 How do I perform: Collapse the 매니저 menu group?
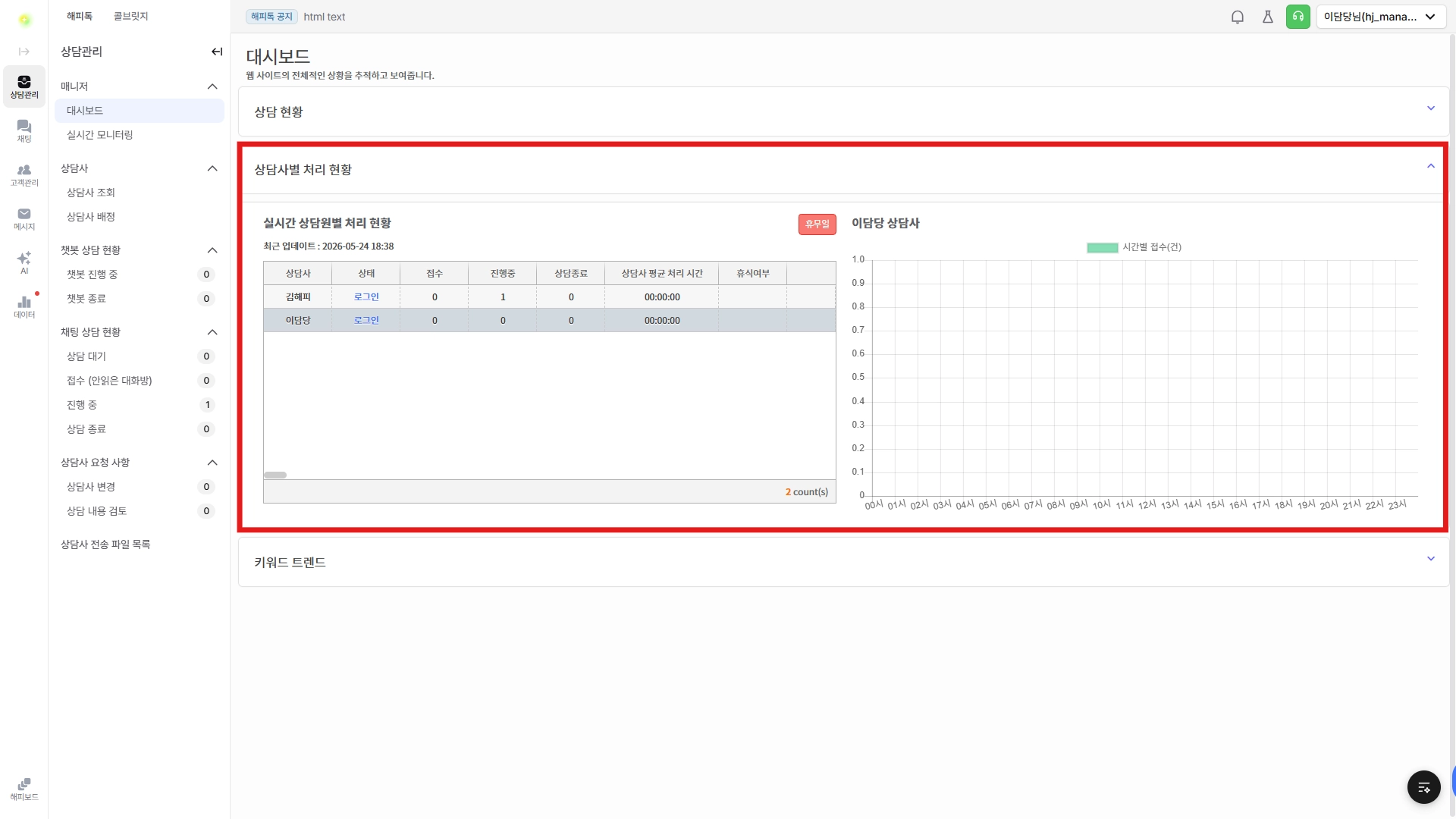pyautogui.click(x=212, y=86)
